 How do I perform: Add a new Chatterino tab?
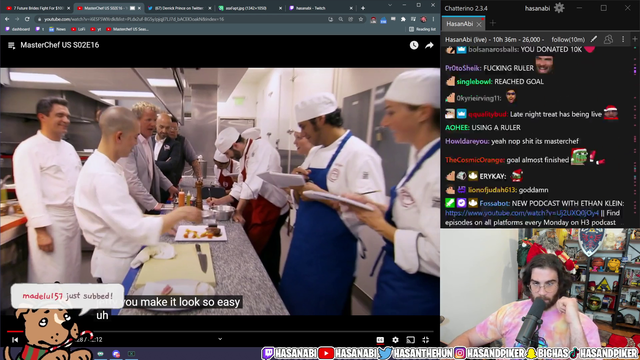click(x=493, y=23)
